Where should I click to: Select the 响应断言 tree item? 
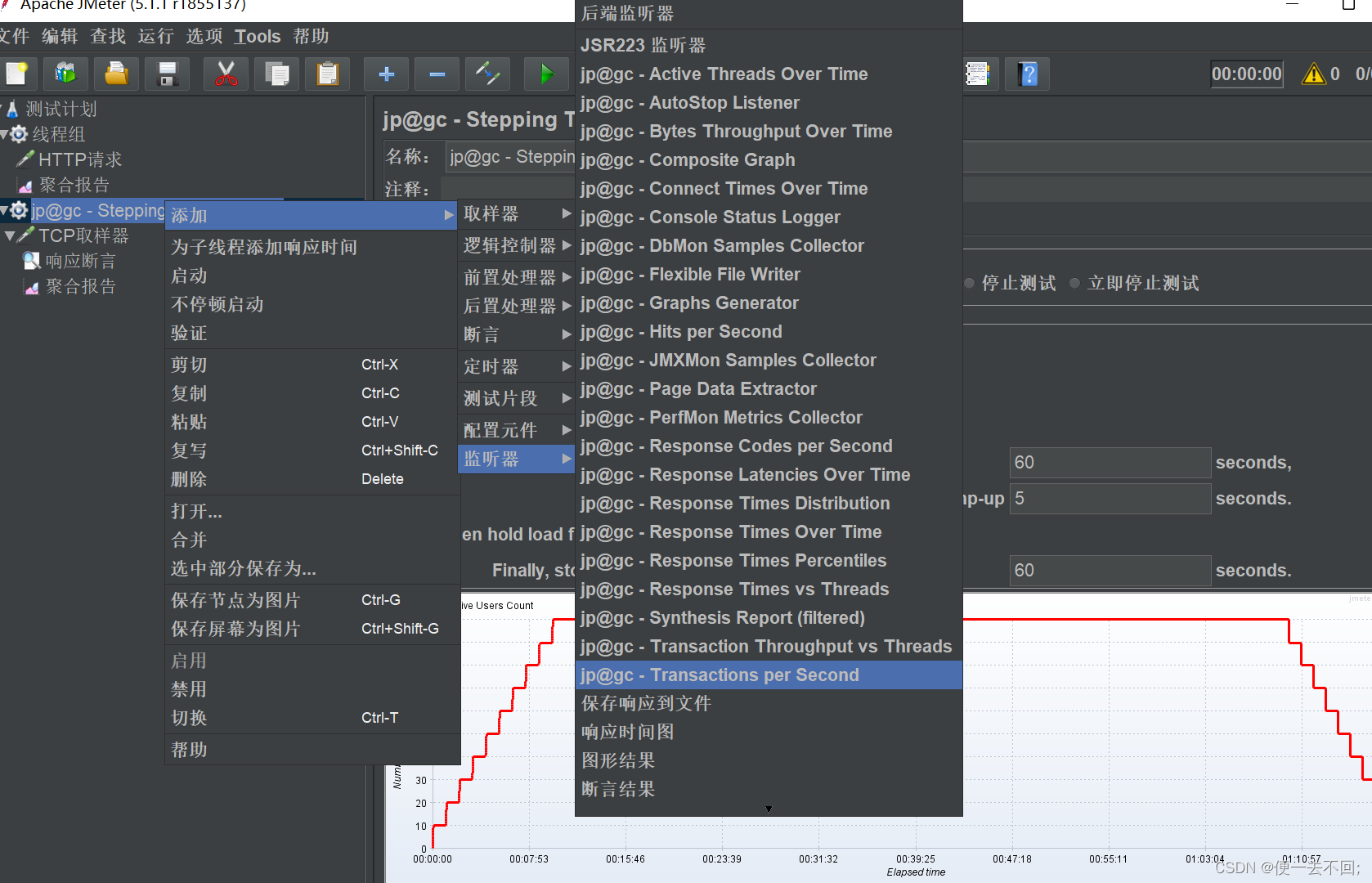(80, 261)
